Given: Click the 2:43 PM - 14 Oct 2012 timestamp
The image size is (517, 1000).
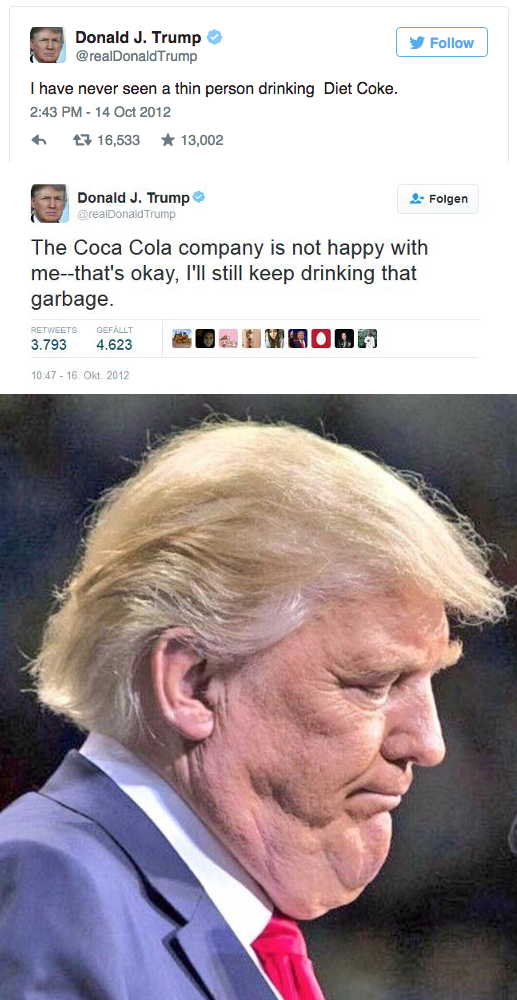Looking at the screenshot, I should click(x=101, y=112).
